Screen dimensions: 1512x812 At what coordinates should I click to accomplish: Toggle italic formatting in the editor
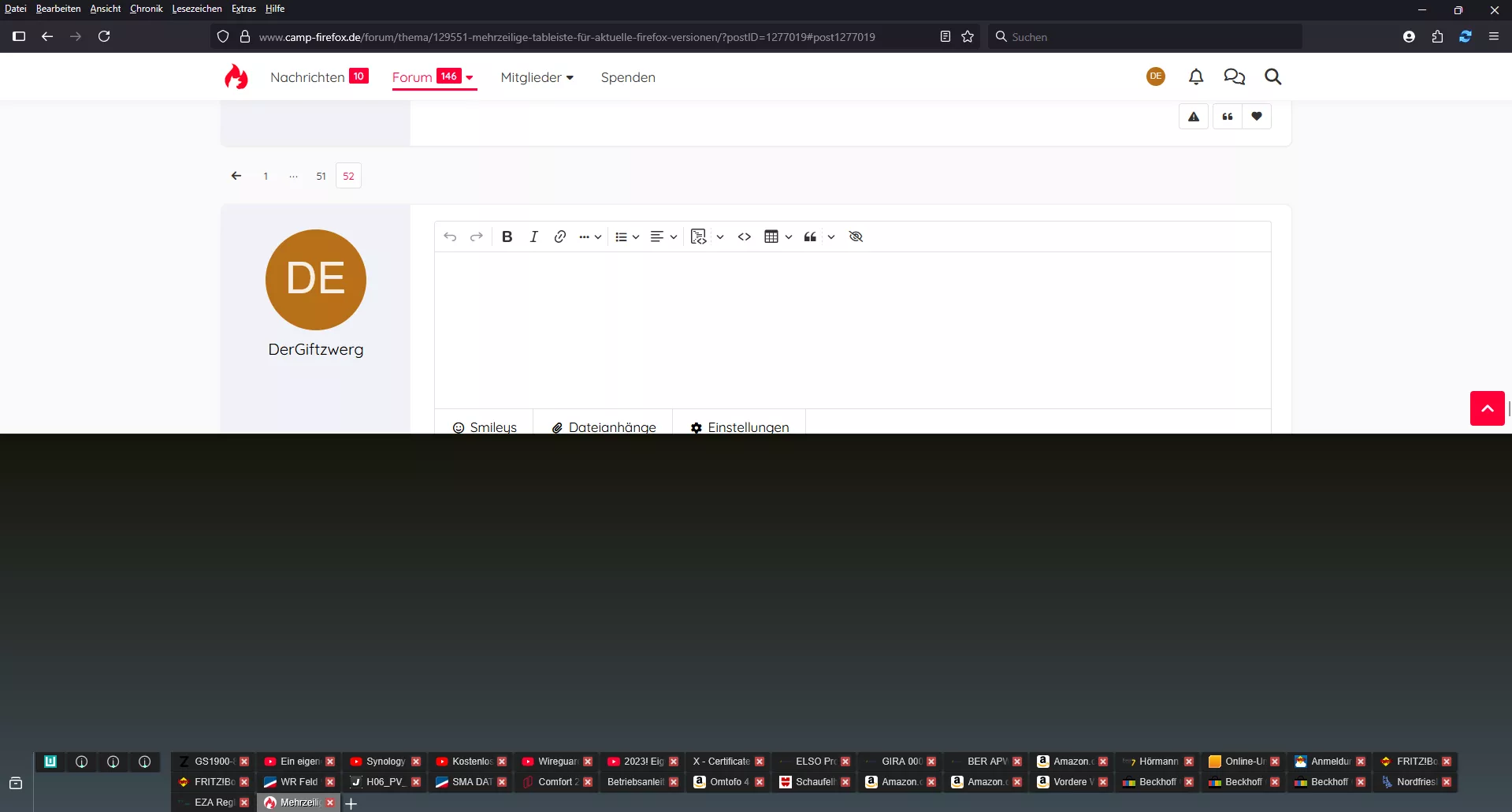point(533,237)
